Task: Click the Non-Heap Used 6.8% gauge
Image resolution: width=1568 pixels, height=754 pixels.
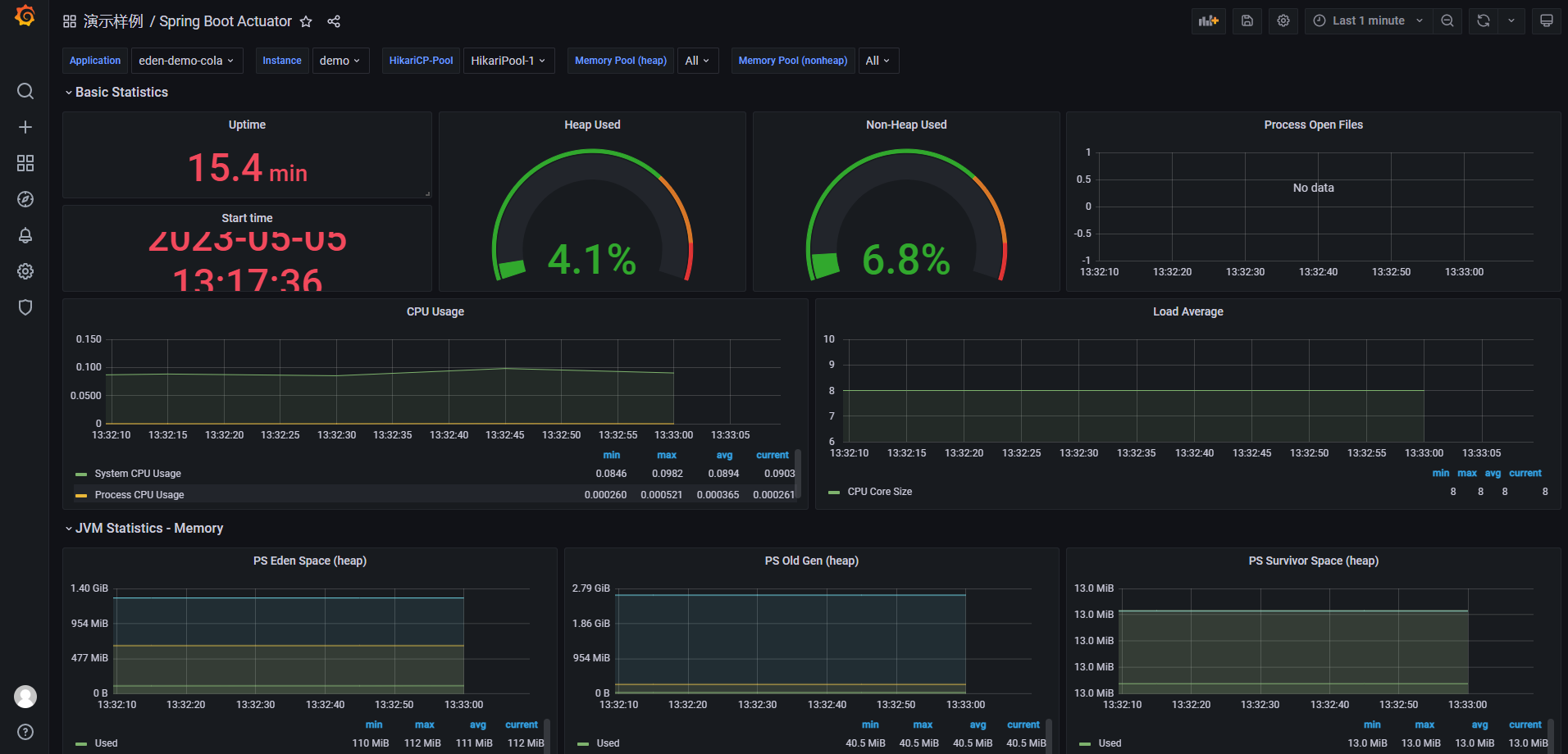Action: coord(906,215)
